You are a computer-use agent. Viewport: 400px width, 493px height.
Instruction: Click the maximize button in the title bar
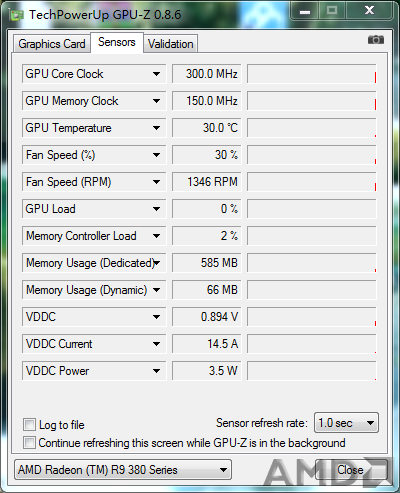click(332, 11)
